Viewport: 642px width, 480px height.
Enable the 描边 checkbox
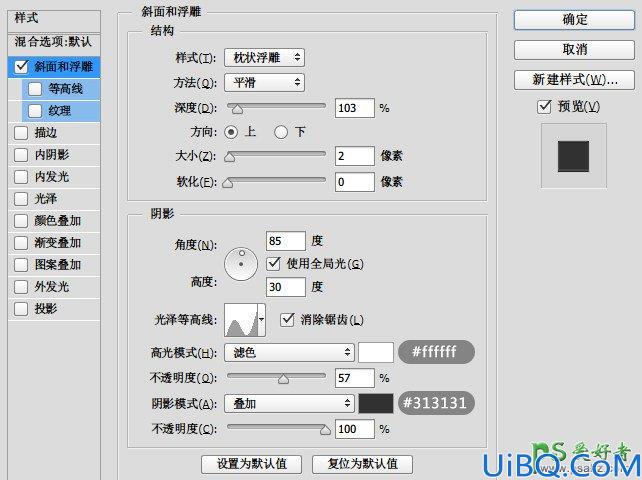[x=21, y=133]
